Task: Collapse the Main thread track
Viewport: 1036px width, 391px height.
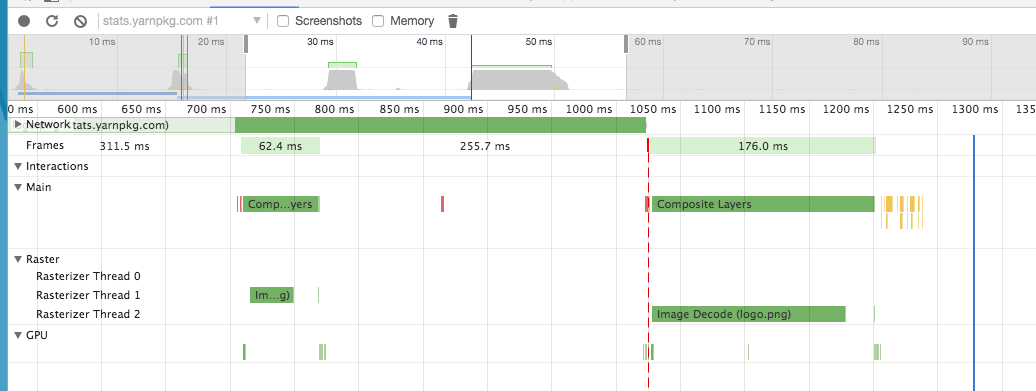Action: tap(18, 188)
